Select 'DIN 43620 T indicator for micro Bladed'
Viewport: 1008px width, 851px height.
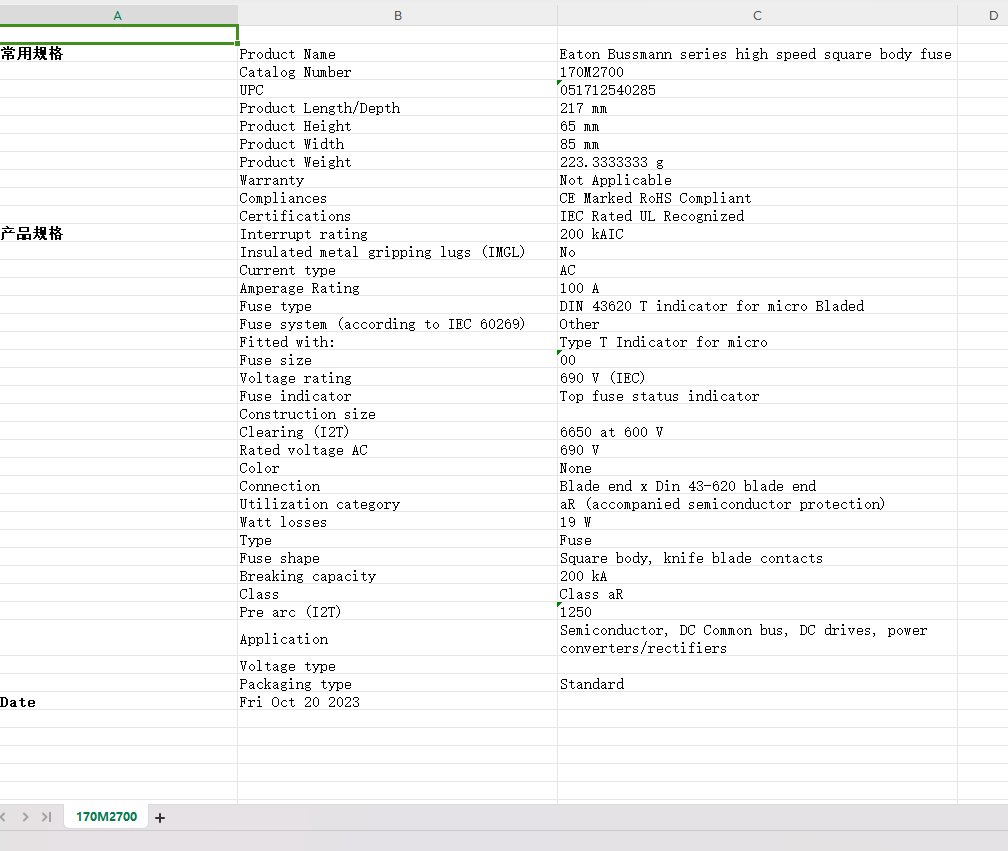click(757, 305)
